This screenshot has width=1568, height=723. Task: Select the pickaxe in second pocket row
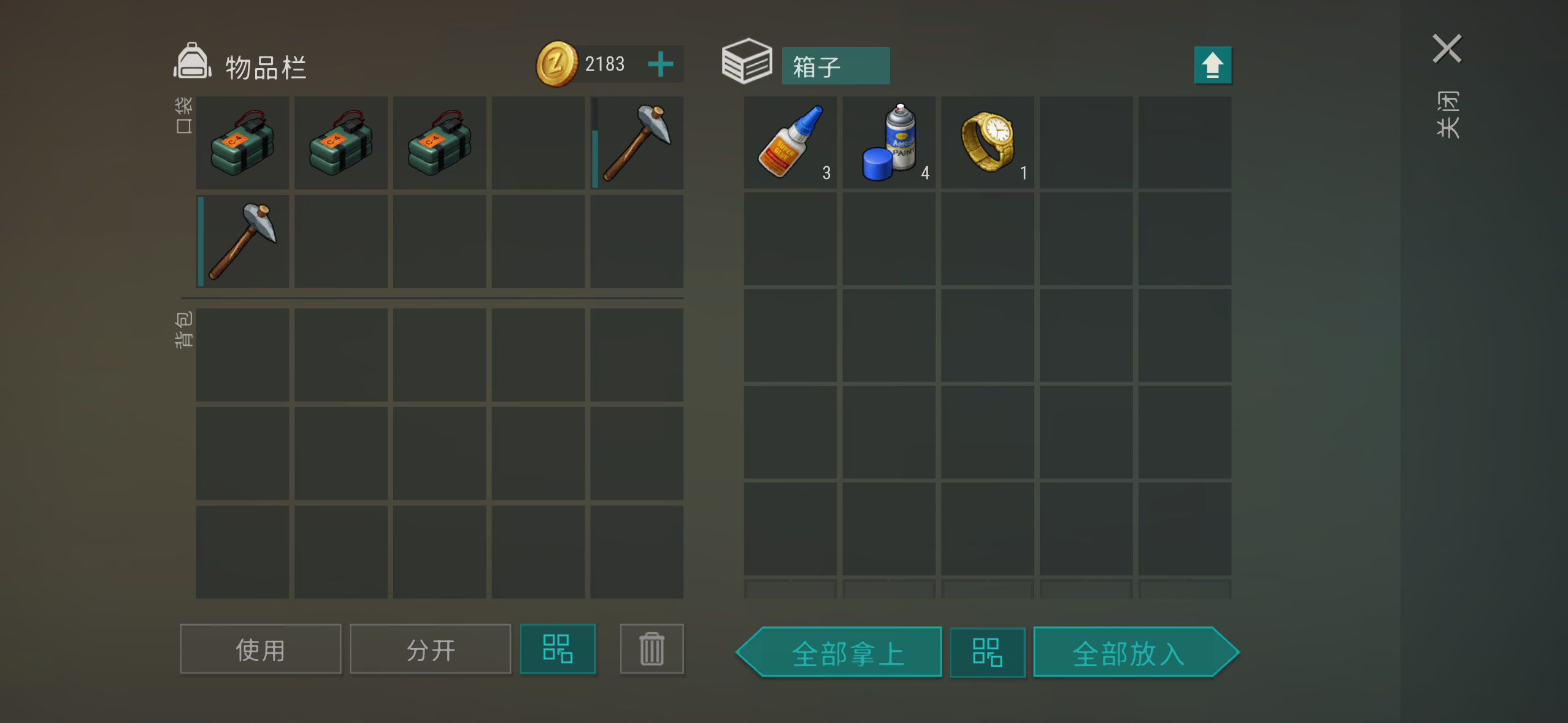242,242
